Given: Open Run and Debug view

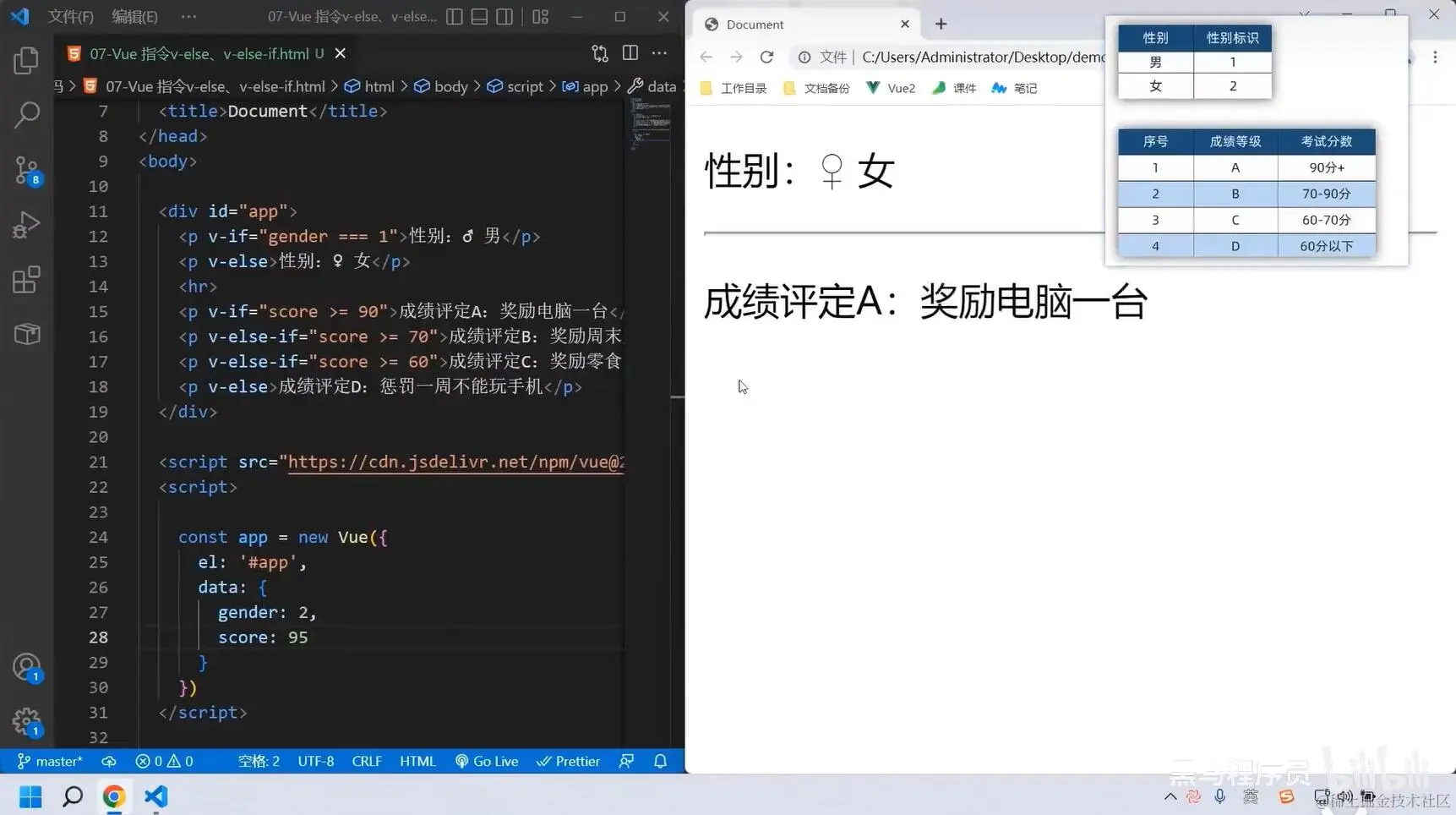Looking at the screenshot, I should (x=26, y=224).
